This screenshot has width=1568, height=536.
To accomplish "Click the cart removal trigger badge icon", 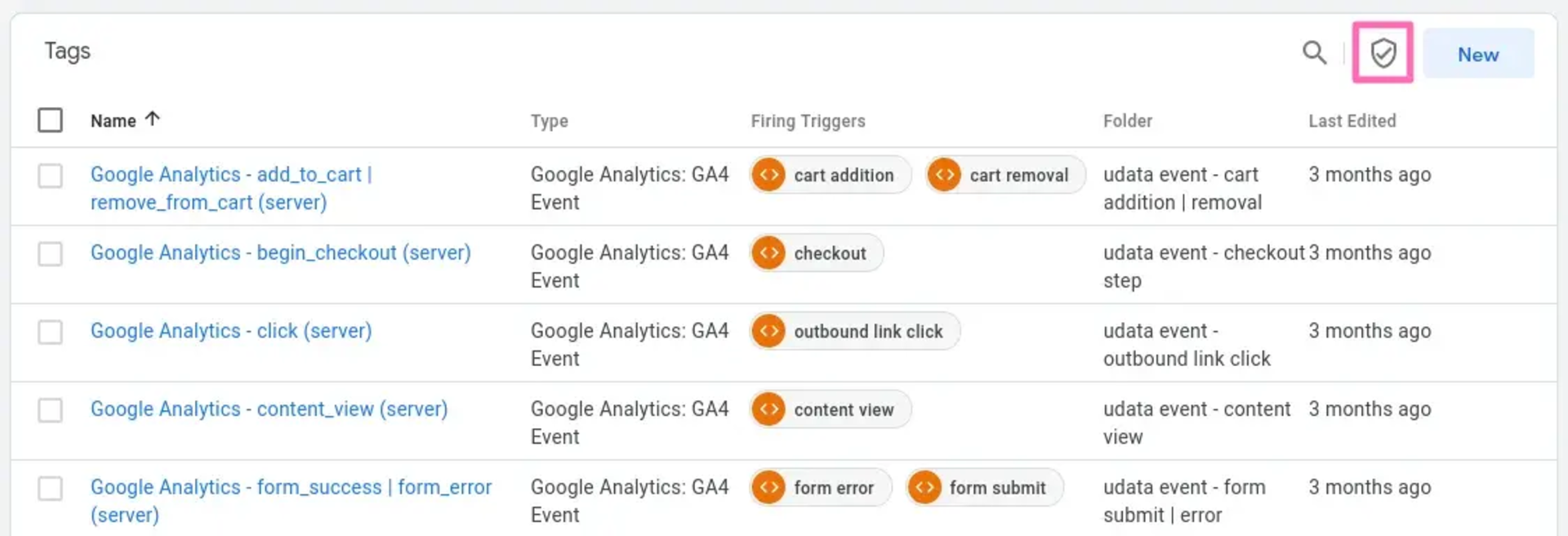I will pyautogui.click(x=943, y=174).
